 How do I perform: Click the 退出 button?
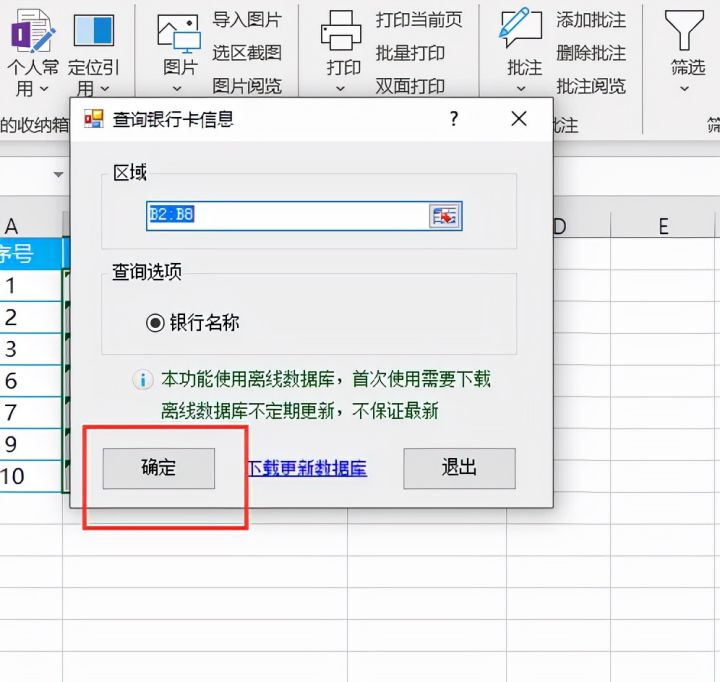pyautogui.click(x=459, y=468)
